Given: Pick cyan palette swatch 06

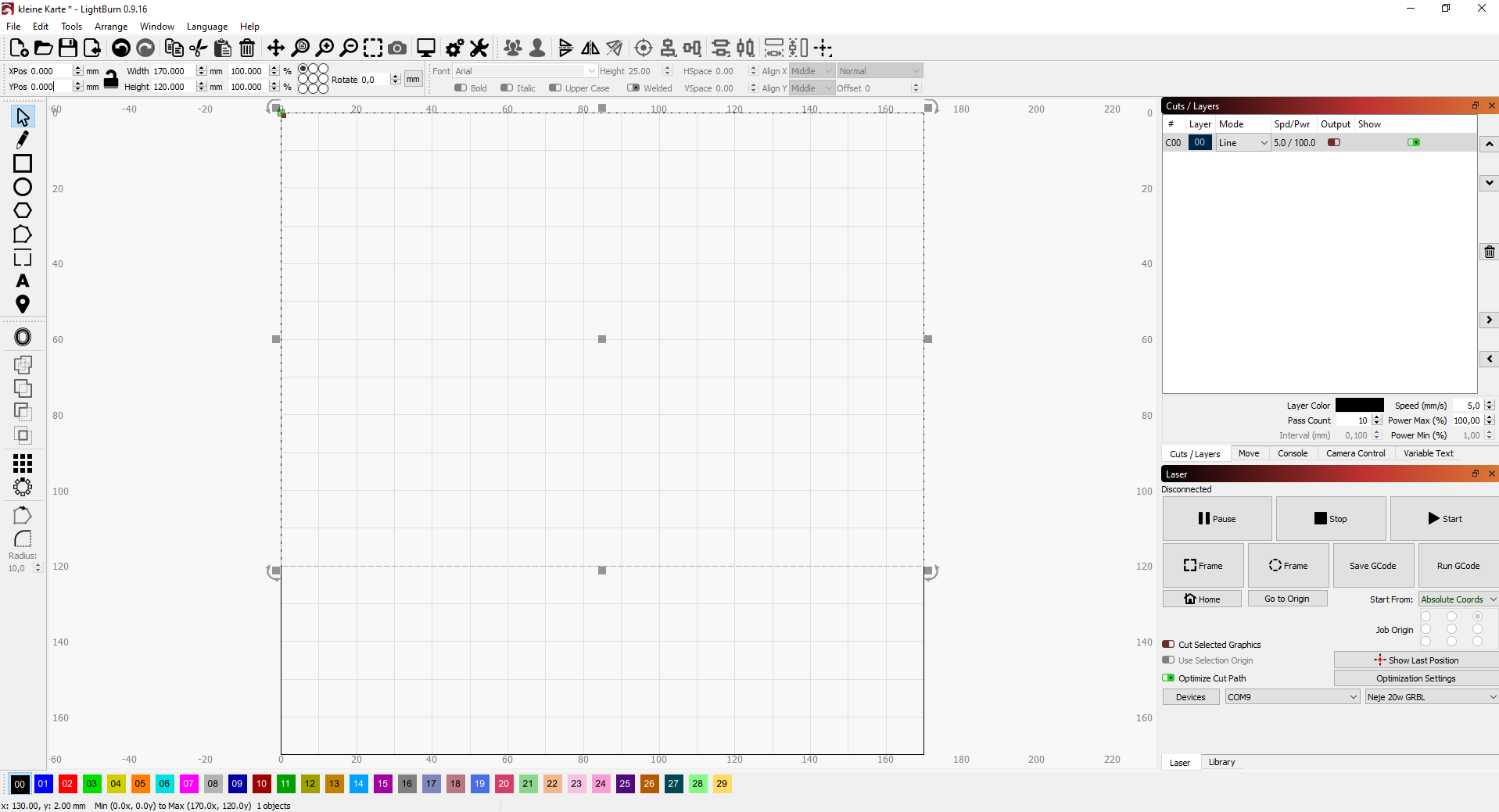Looking at the screenshot, I should click(164, 784).
